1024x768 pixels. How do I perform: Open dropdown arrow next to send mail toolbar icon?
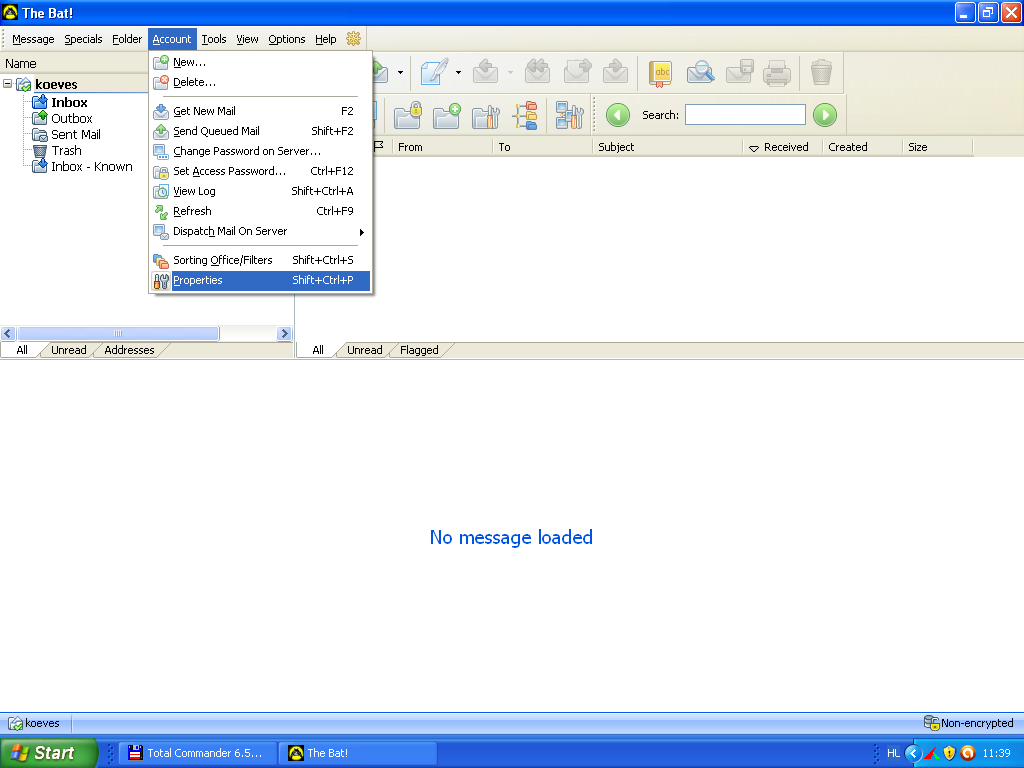coord(400,72)
